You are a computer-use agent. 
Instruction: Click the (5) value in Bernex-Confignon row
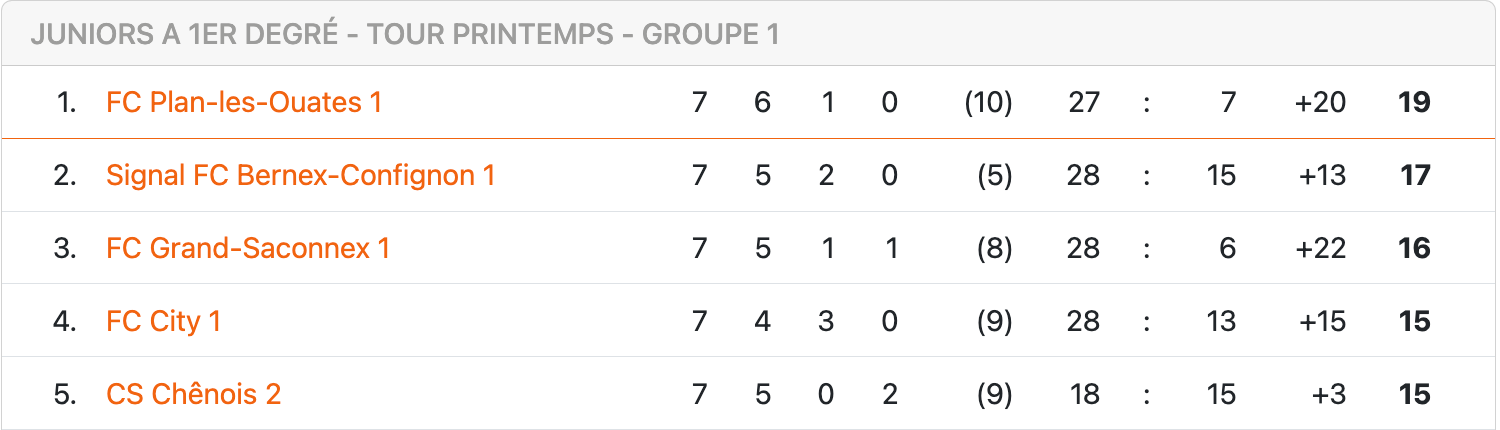click(x=994, y=175)
